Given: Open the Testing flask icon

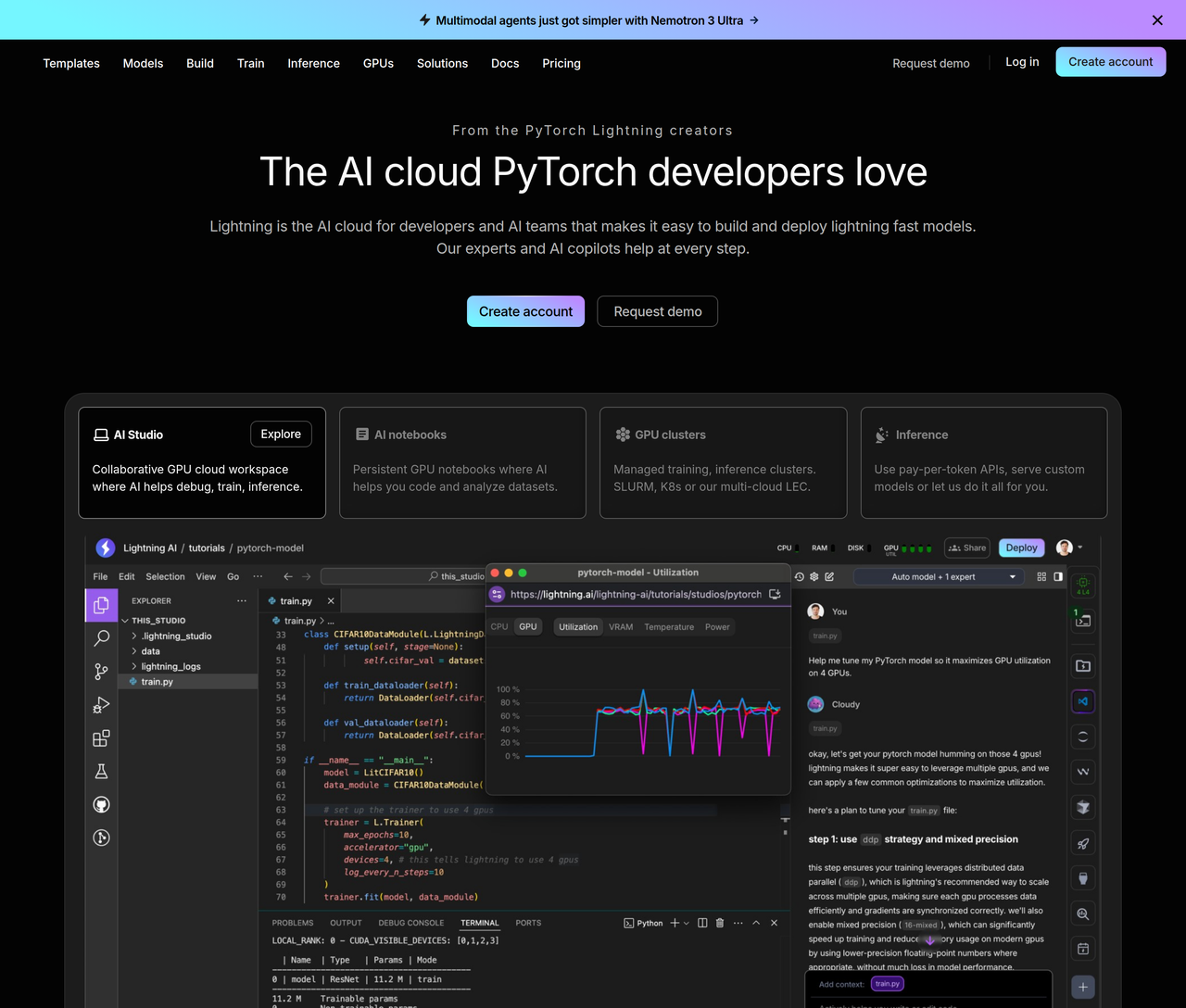Looking at the screenshot, I should click(101, 772).
